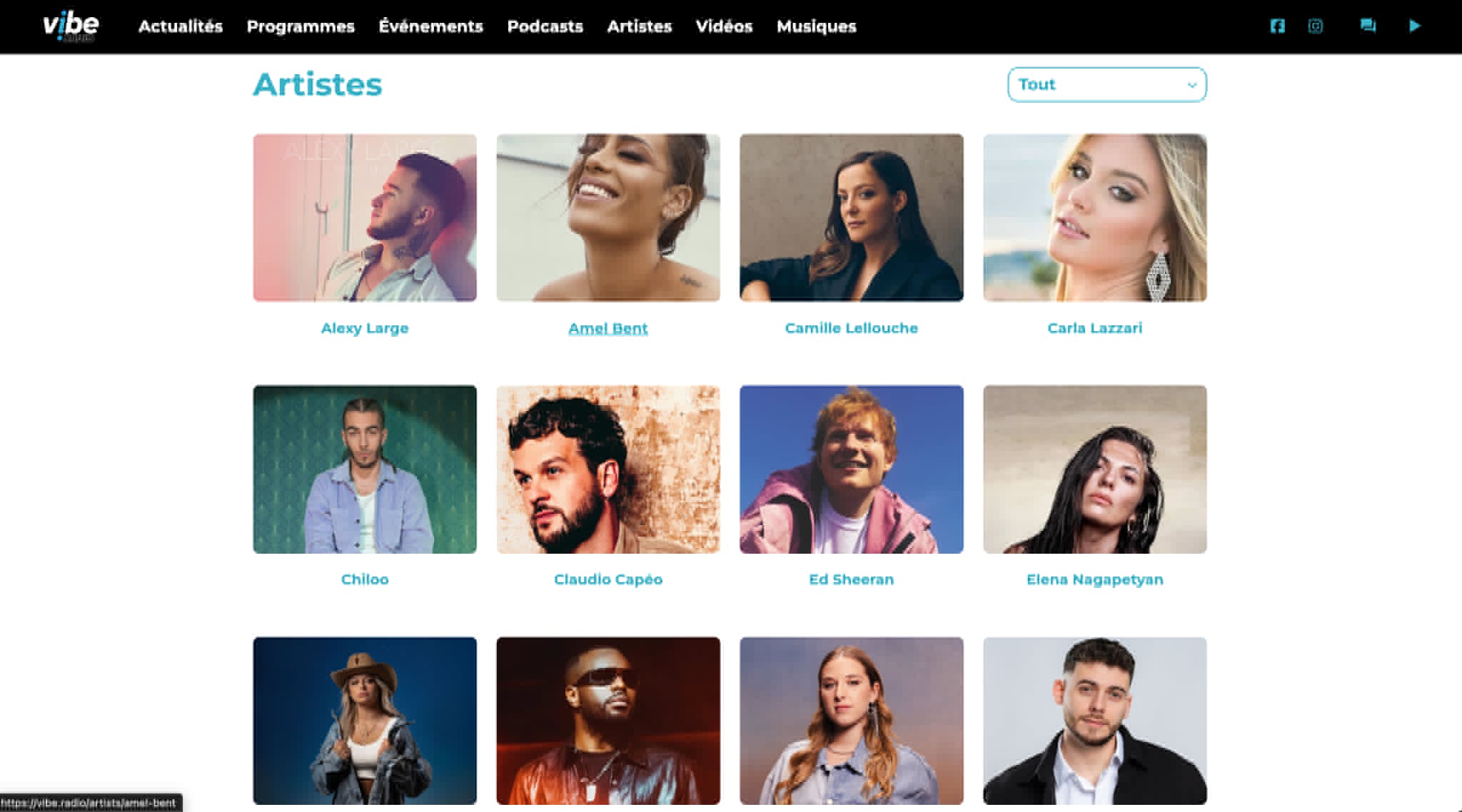The width and height of the screenshot is (1462, 812).
Task: Open the Programmes menu item
Action: pos(301,26)
